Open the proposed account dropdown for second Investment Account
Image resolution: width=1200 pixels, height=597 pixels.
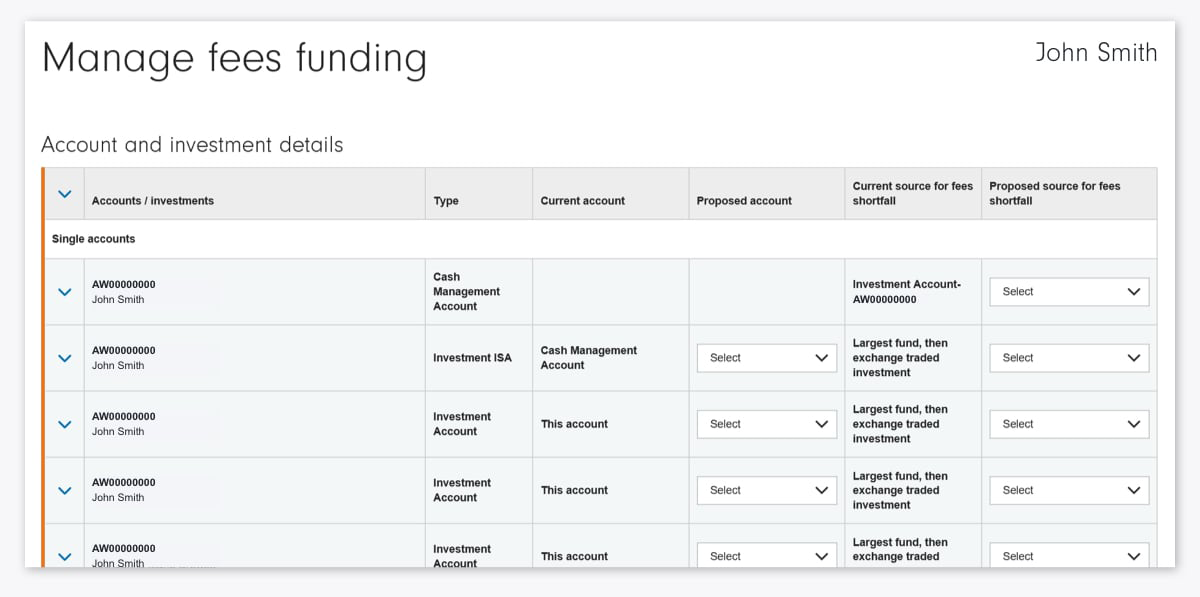(766, 490)
